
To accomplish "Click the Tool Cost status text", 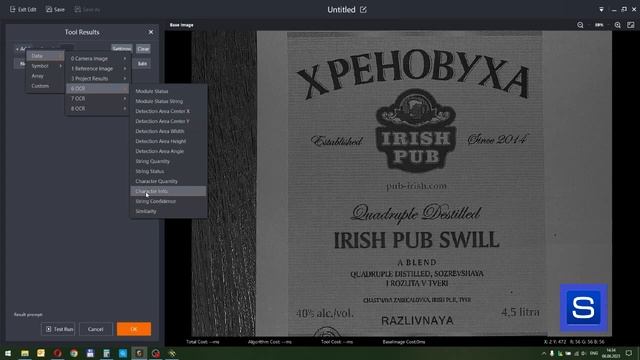I will coord(337,342).
